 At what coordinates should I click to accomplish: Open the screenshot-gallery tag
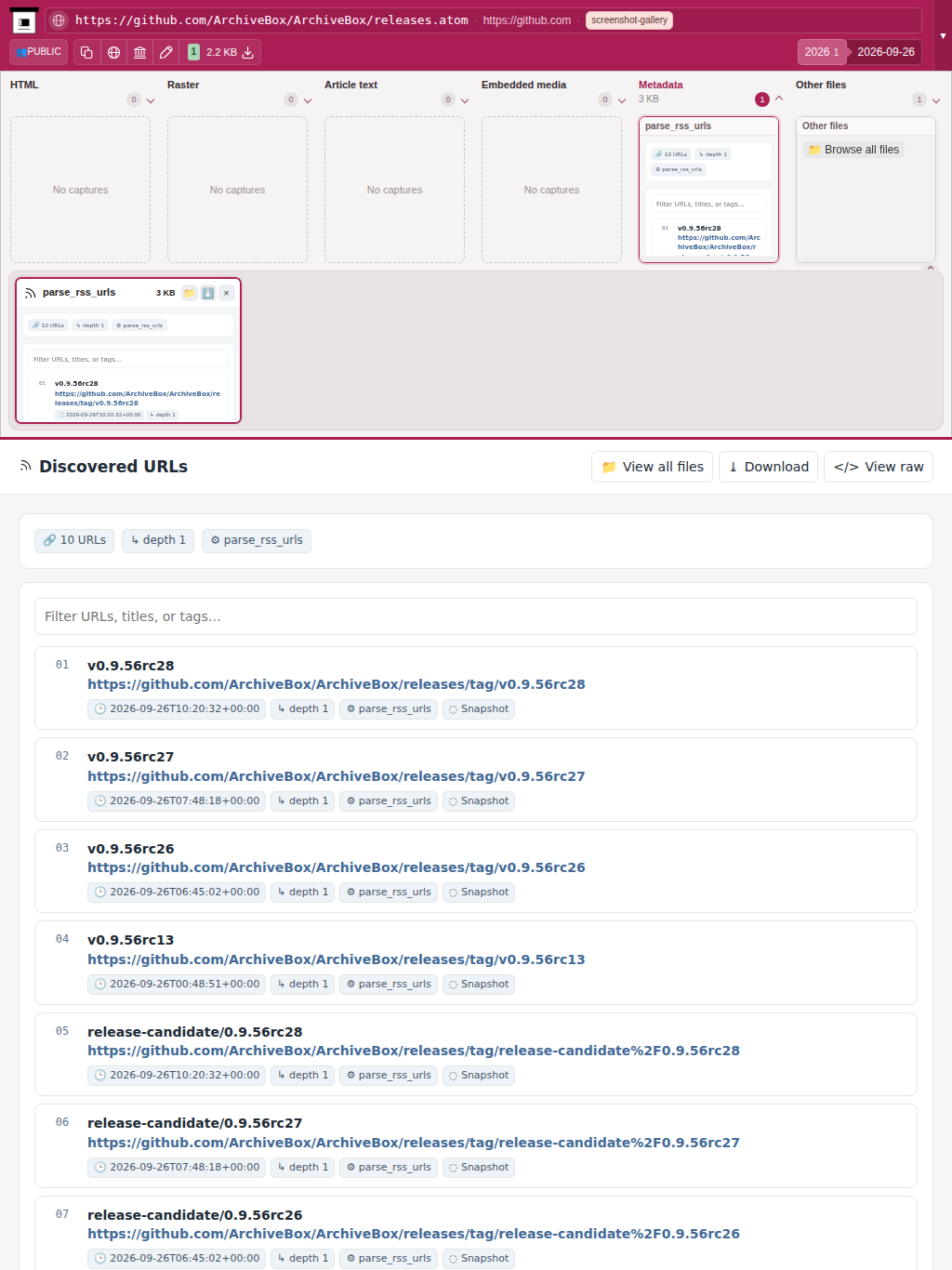click(629, 20)
